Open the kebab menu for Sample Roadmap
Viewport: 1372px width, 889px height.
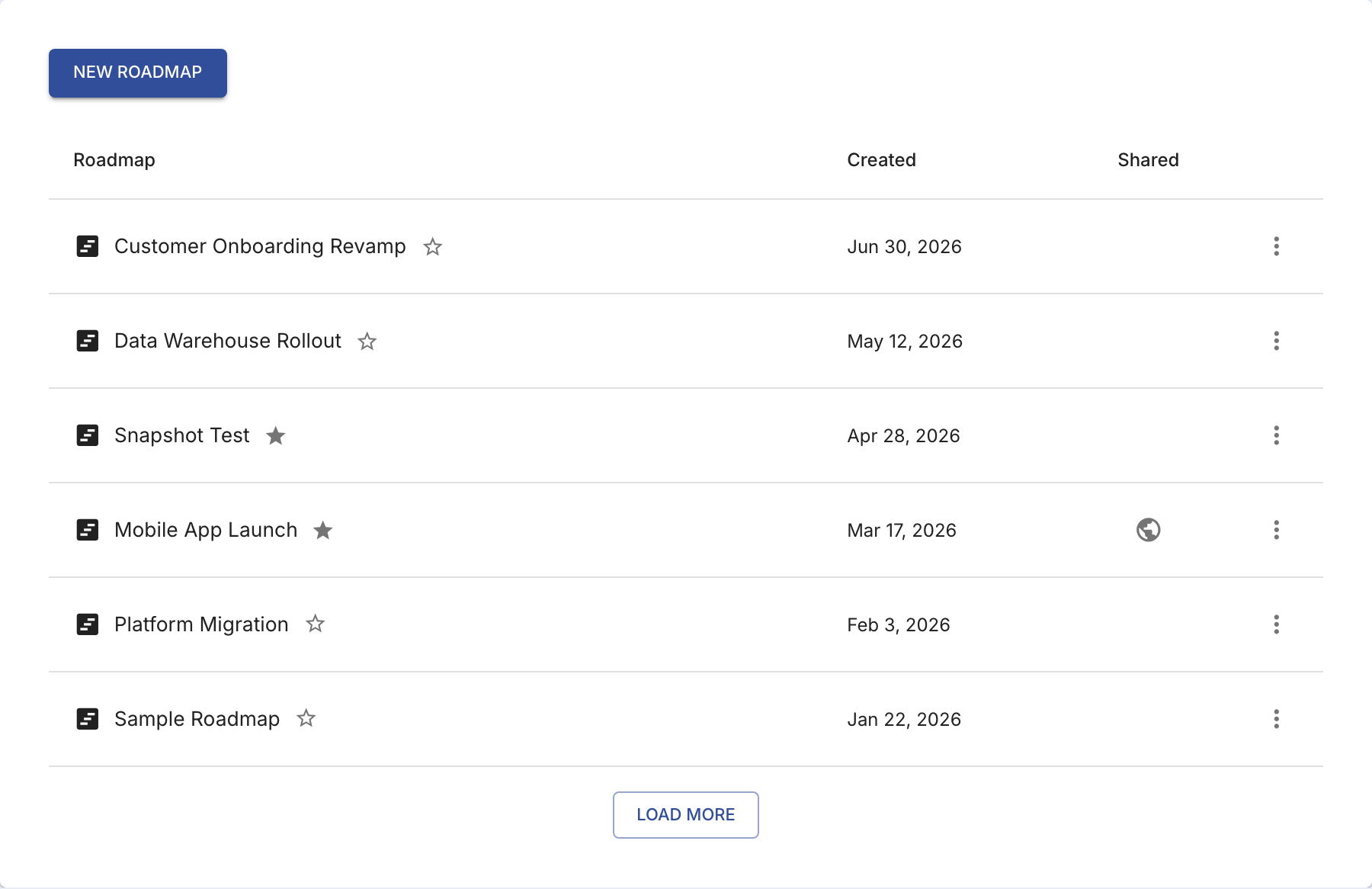pos(1277,719)
